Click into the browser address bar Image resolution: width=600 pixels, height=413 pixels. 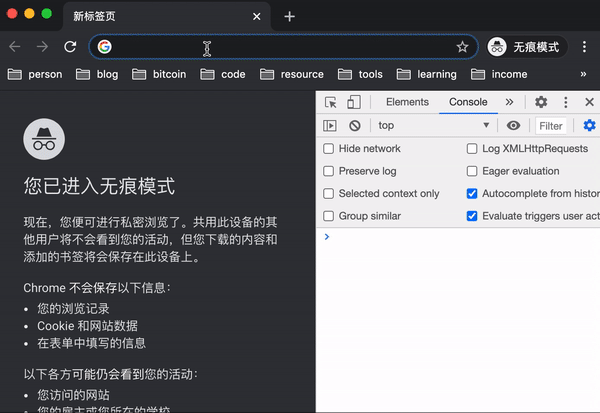283,47
